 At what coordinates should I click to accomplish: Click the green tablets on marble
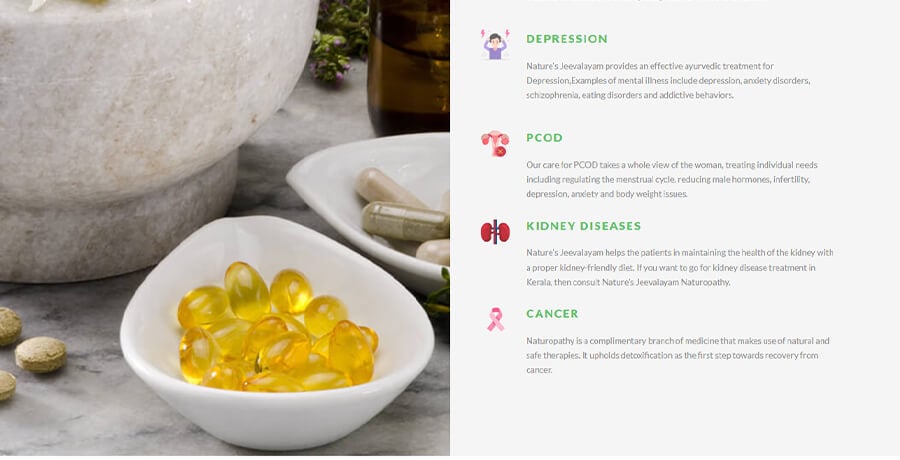click(30, 352)
